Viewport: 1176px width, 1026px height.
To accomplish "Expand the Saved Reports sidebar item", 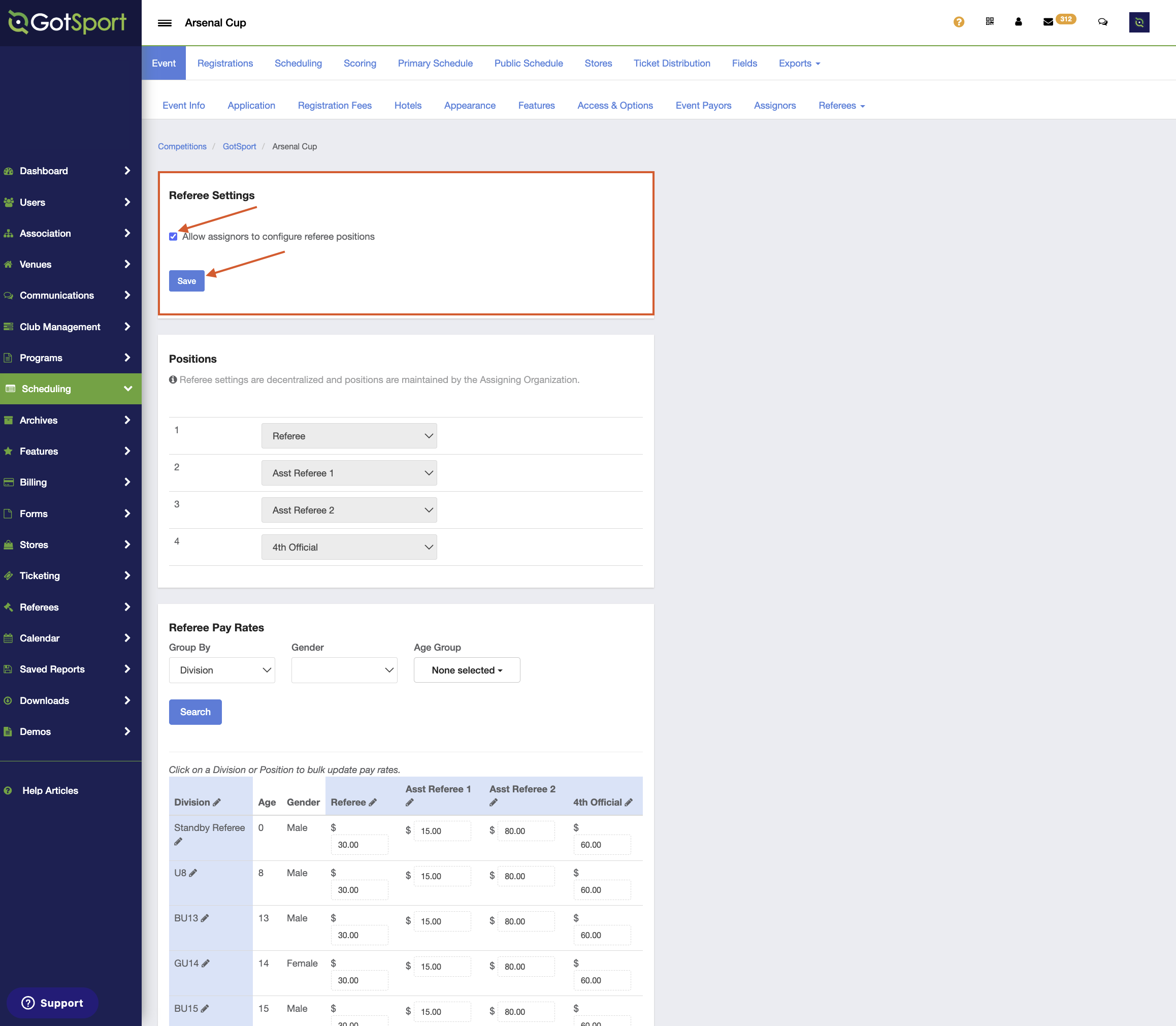I will tap(71, 669).
